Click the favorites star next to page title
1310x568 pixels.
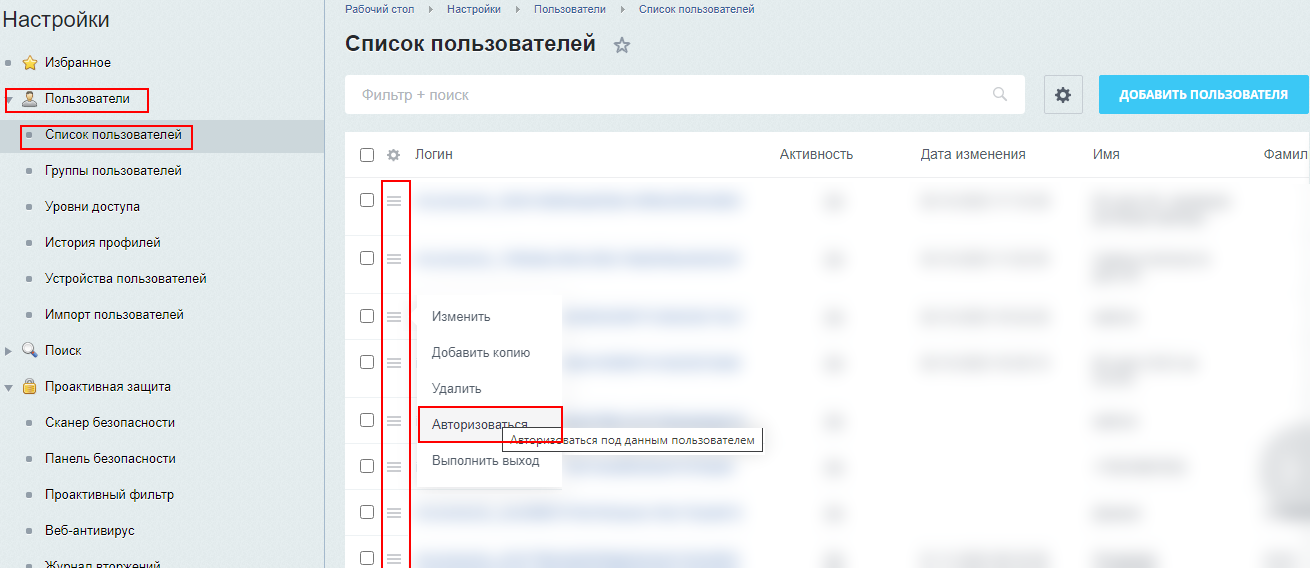point(622,45)
